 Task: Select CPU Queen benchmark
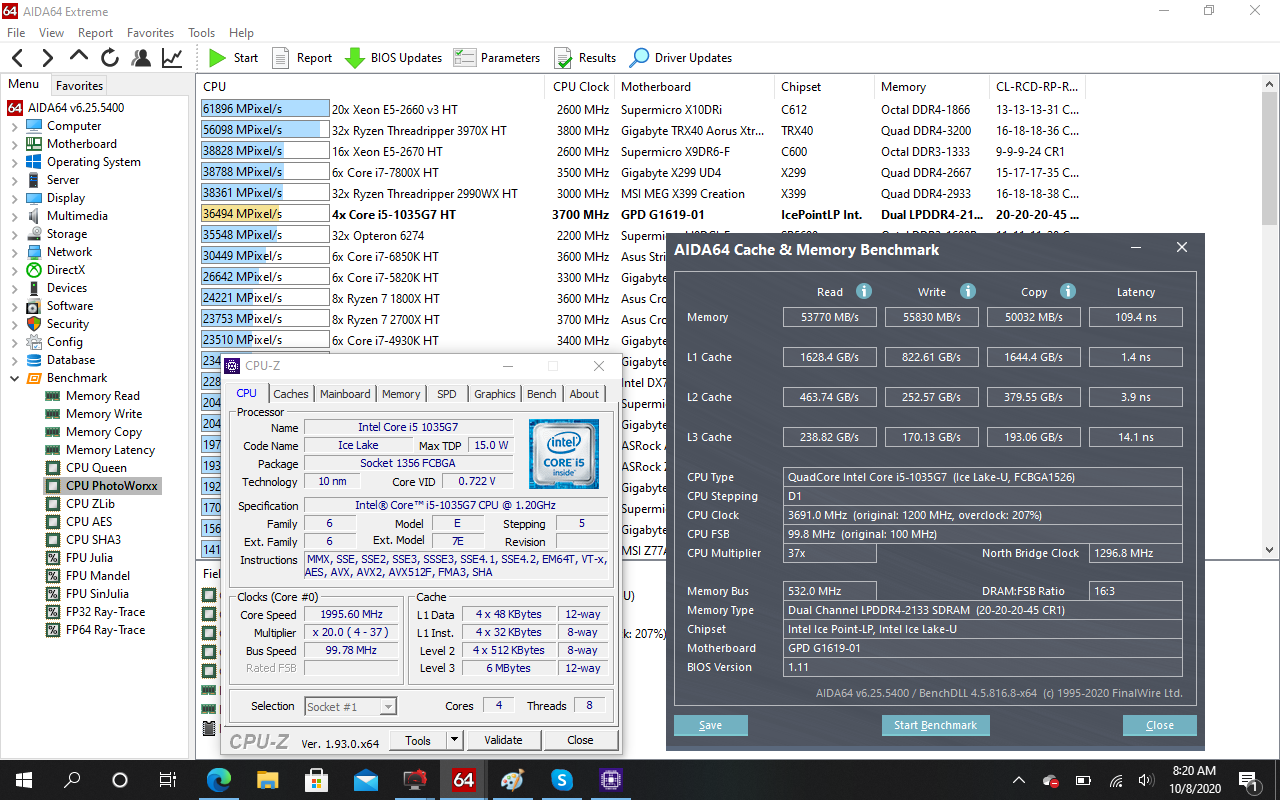(x=96, y=468)
